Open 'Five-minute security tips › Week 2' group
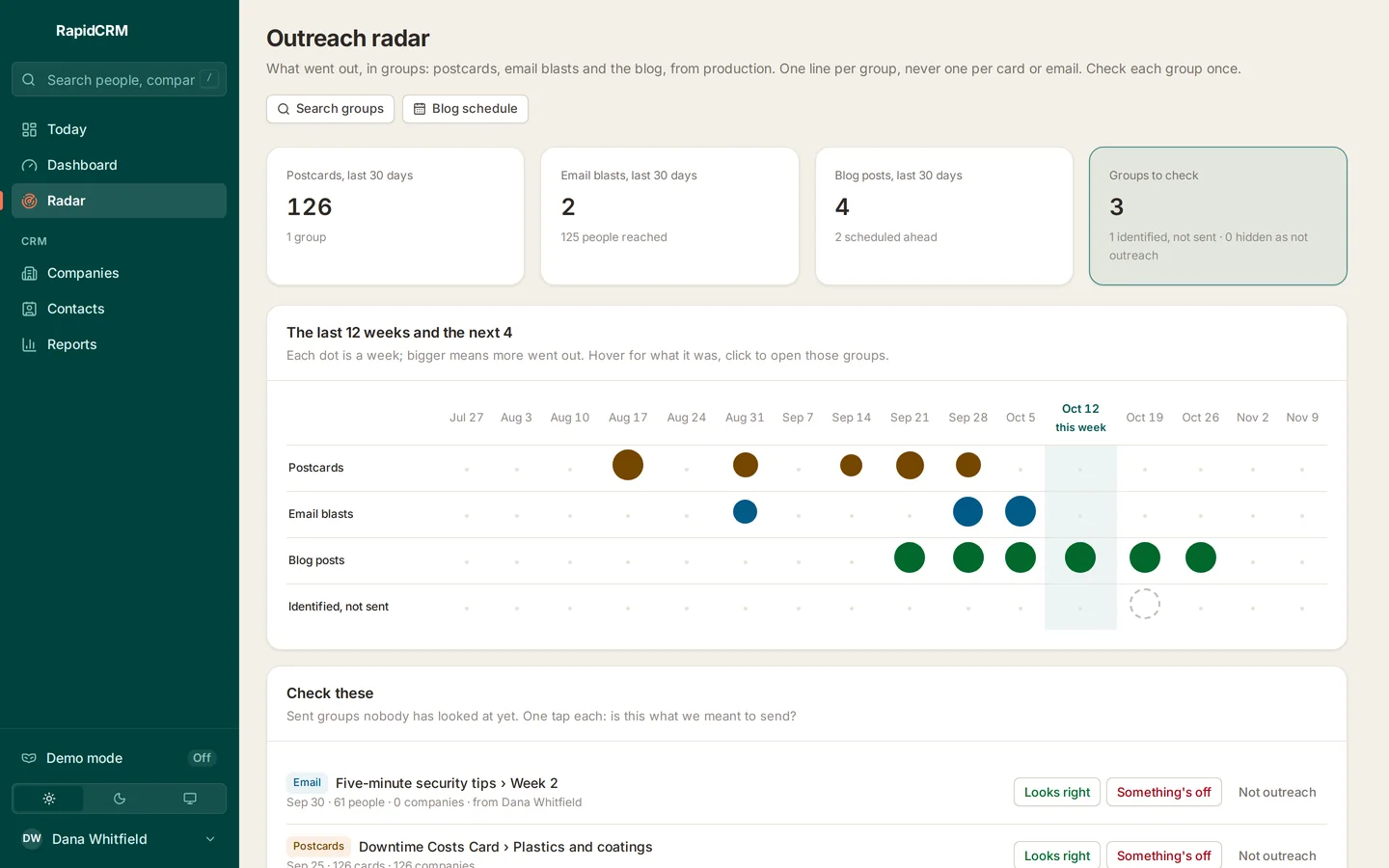 447,783
